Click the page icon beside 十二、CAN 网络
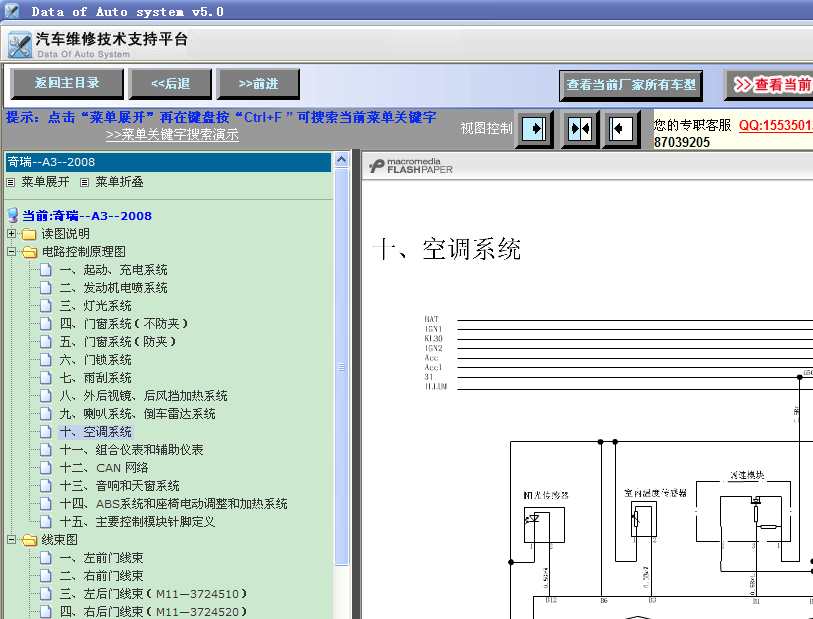The width and height of the screenshot is (813, 619). pyautogui.click(x=46, y=468)
